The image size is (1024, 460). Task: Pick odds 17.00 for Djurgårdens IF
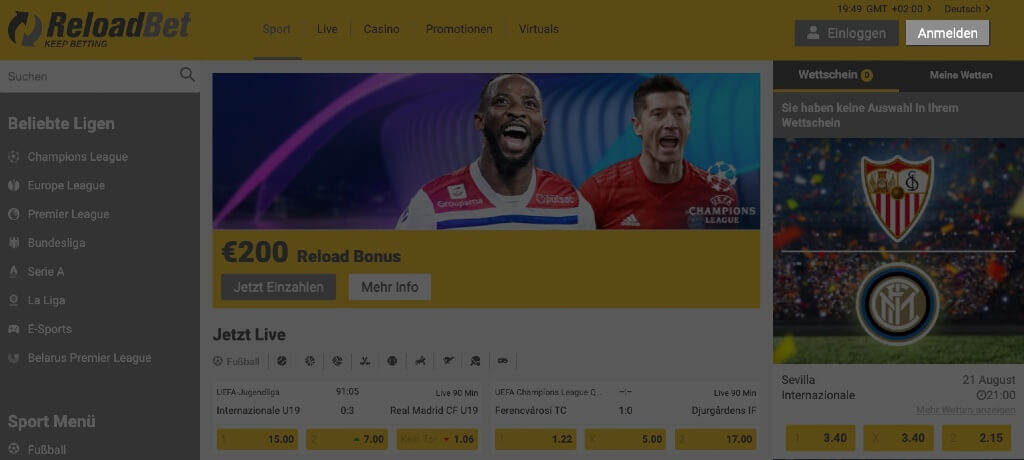point(716,439)
